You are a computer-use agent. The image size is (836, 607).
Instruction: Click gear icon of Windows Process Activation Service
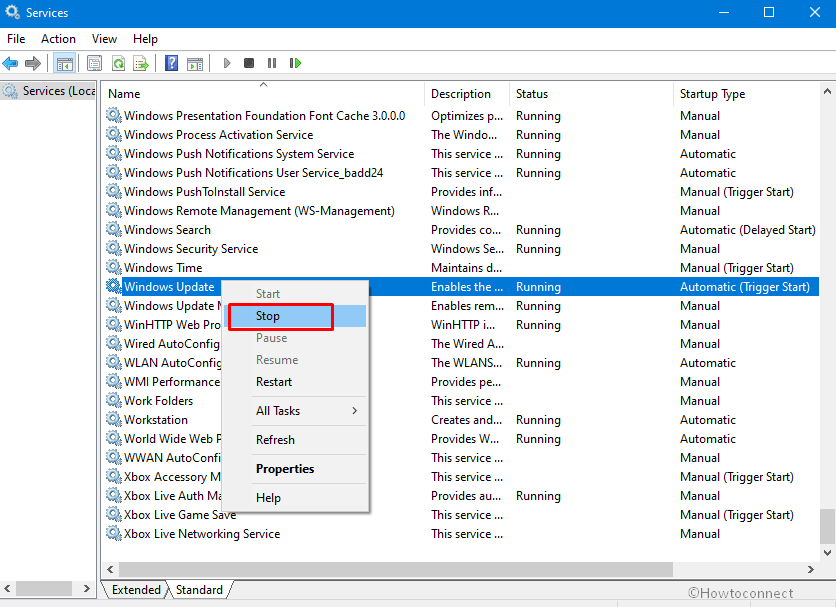coord(114,134)
